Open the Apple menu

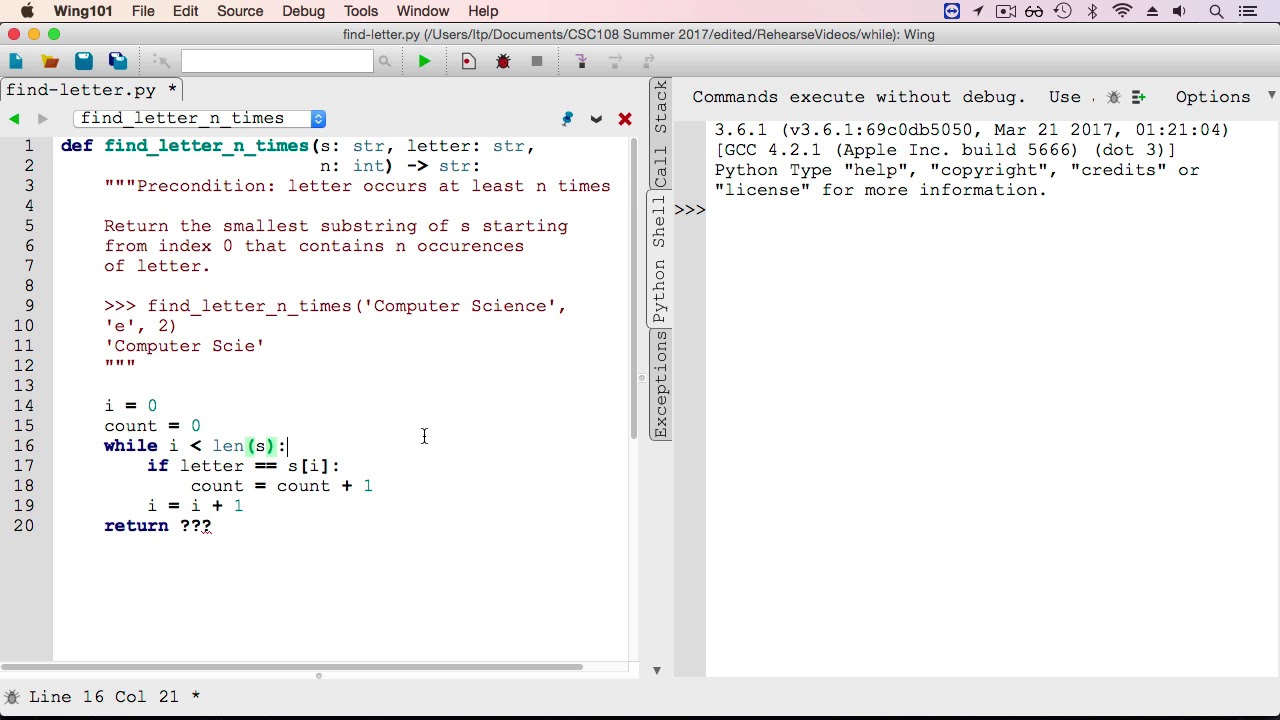pyautogui.click(x=27, y=11)
